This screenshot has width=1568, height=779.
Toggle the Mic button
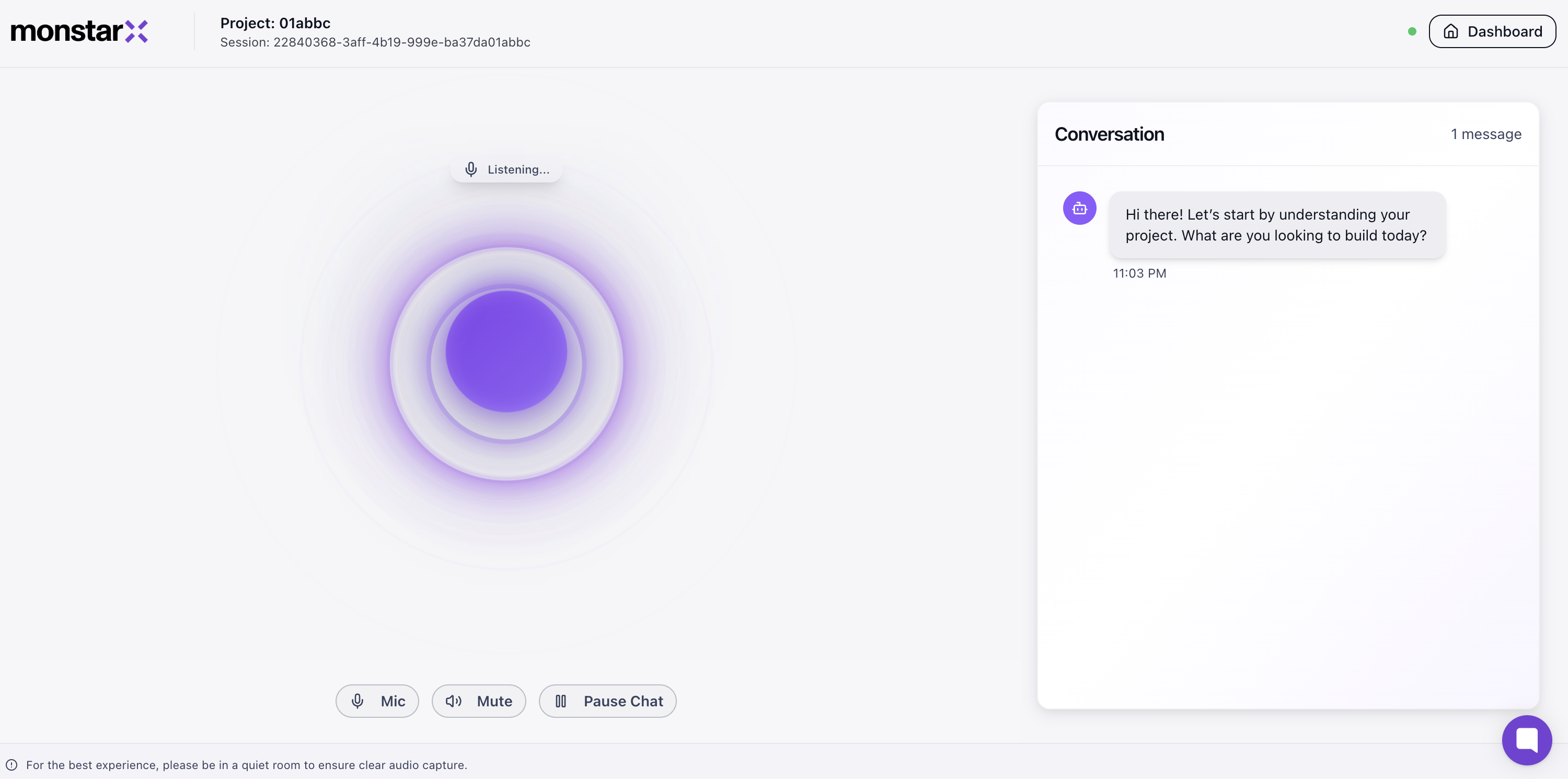click(377, 701)
